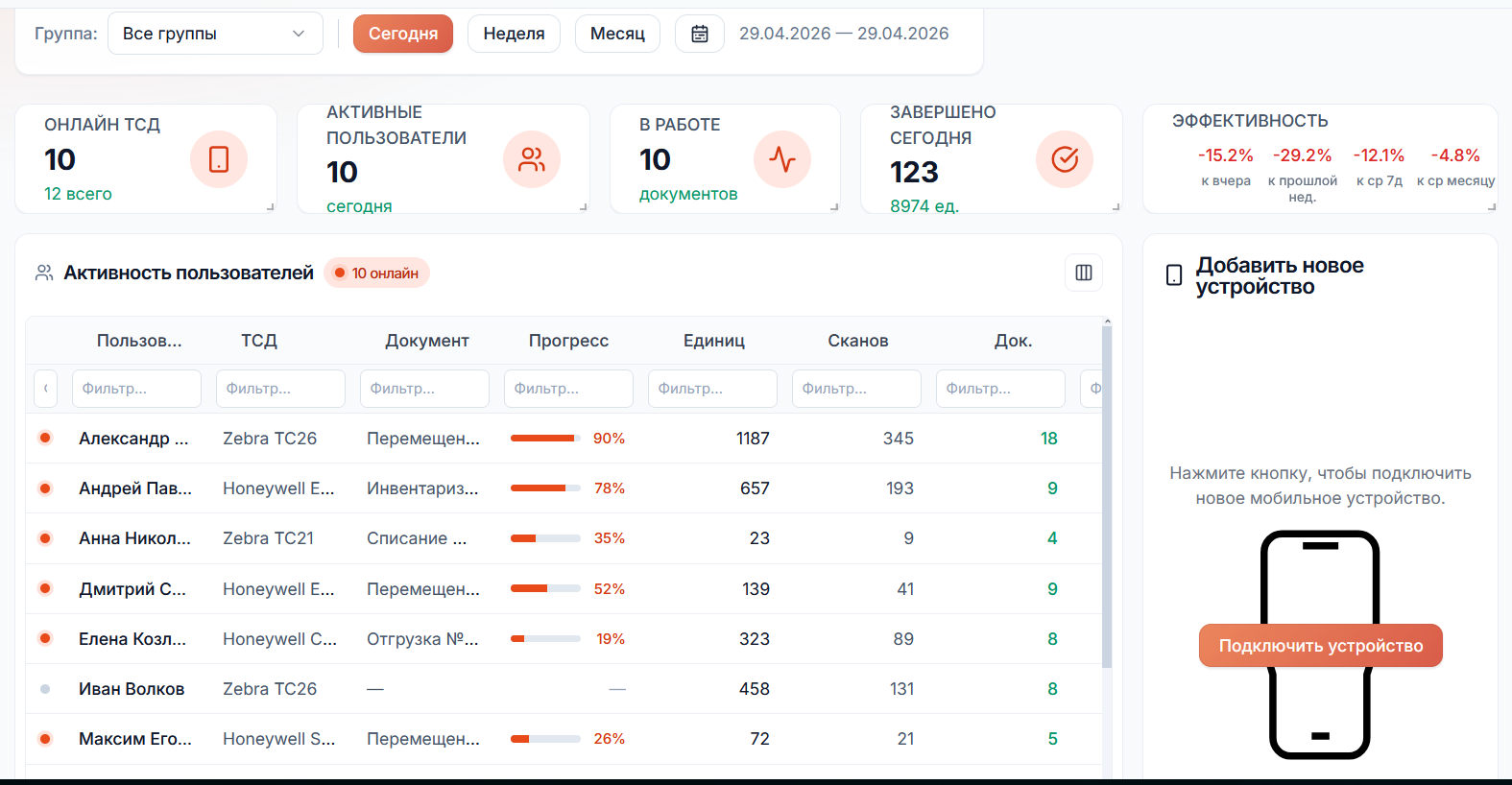Open the Все группы dropdown
This screenshot has width=1512, height=785.
[x=215, y=34]
